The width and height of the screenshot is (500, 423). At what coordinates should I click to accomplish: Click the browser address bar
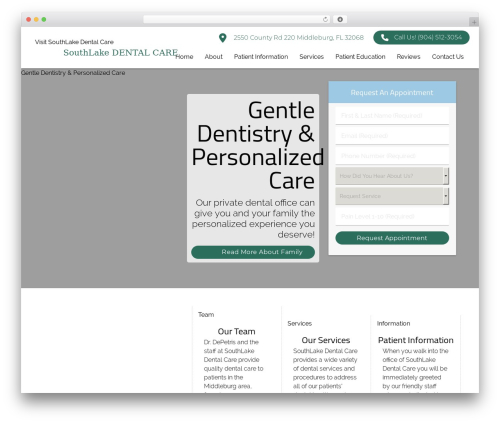click(237, 20)
